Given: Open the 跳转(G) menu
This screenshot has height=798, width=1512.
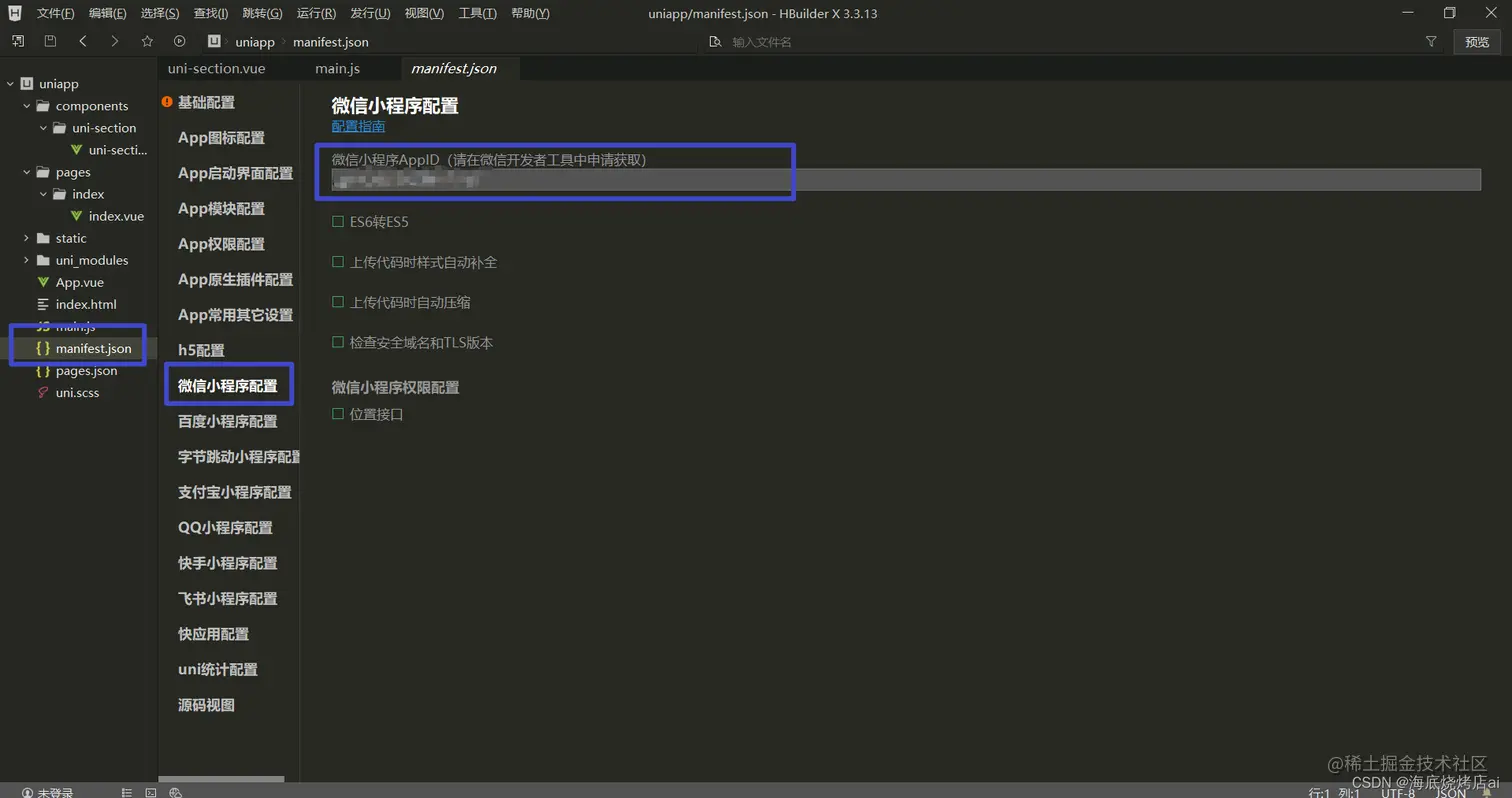Looking at the screenshot, I should tap(262, 13).
